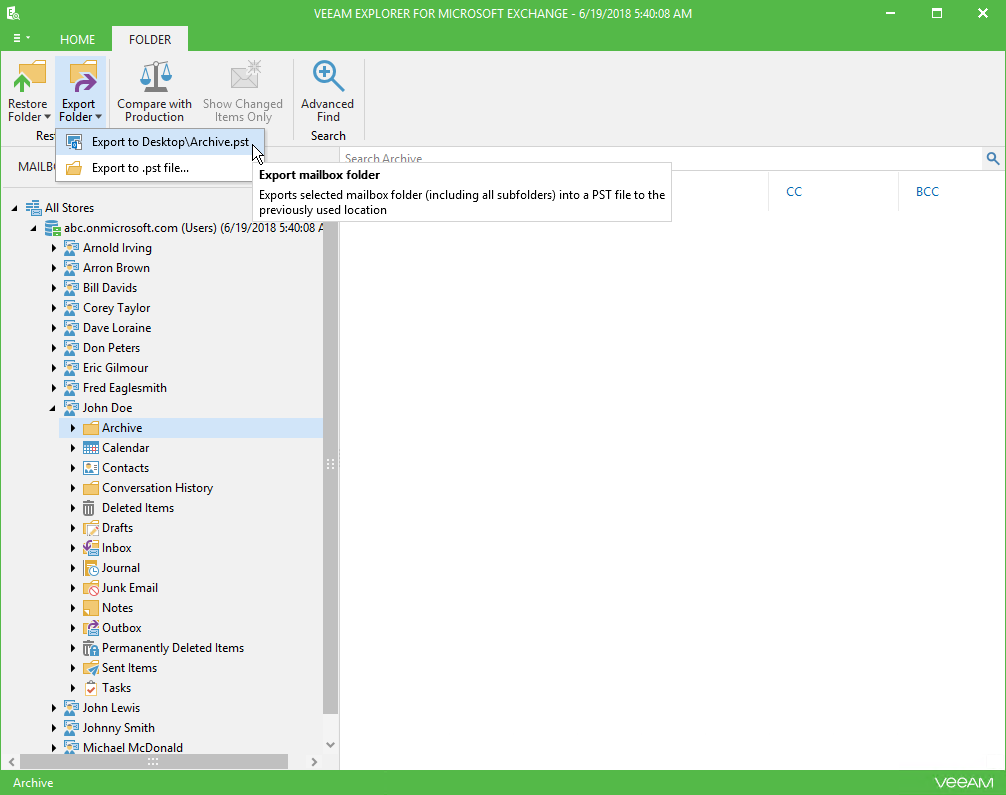
Task: Launch Advanced Find magnifier icon
Action: point(328,76)
